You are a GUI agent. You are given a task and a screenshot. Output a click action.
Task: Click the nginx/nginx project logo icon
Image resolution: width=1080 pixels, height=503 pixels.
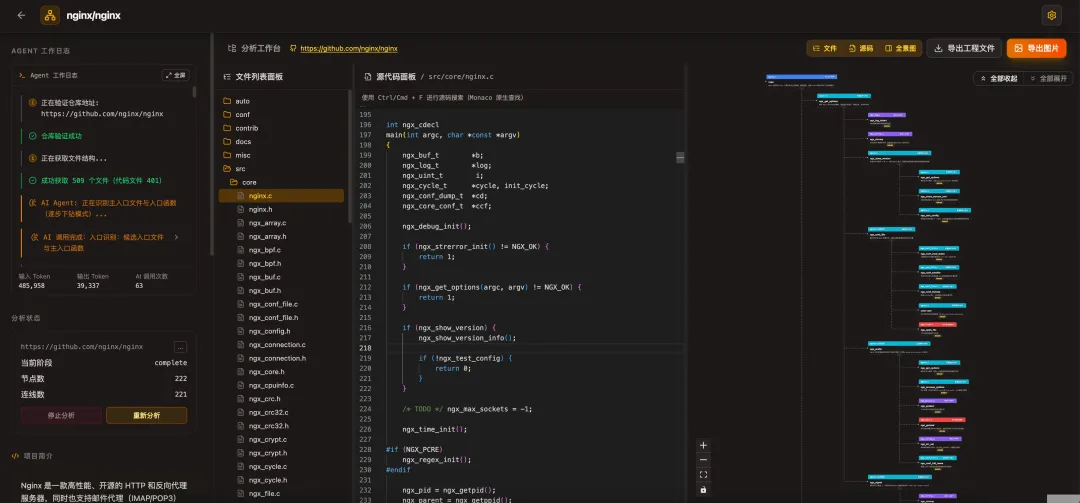tap(50, 15)
